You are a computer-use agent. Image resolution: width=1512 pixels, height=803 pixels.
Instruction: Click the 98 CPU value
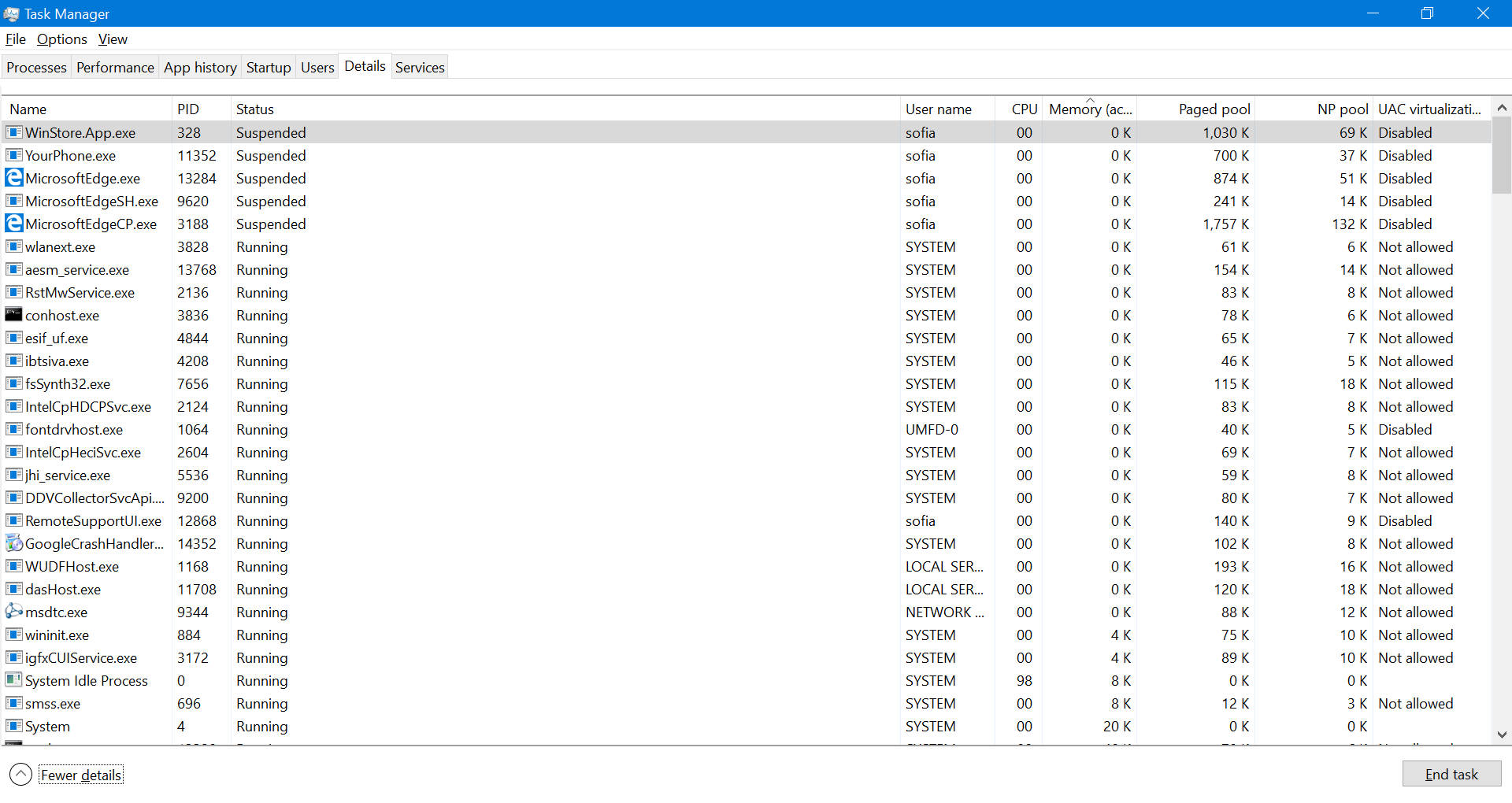[x=1024, y=681]
